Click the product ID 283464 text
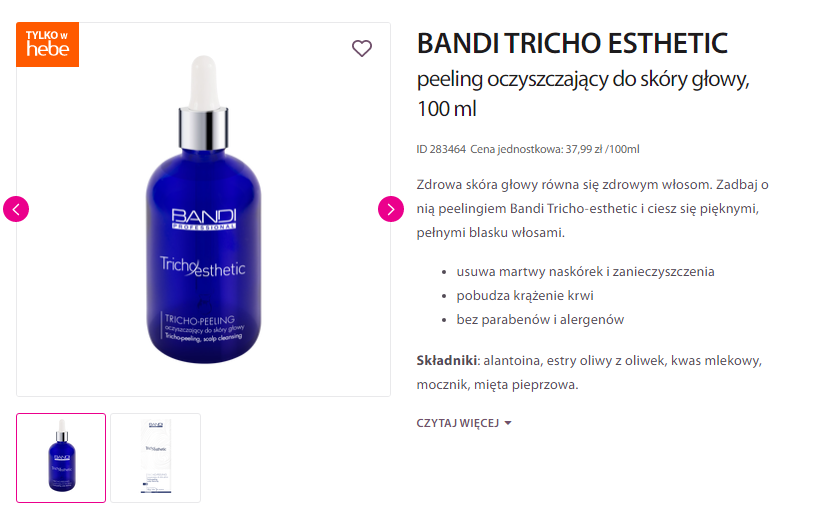The image size is (832, 521). click(x=441, y=149)
